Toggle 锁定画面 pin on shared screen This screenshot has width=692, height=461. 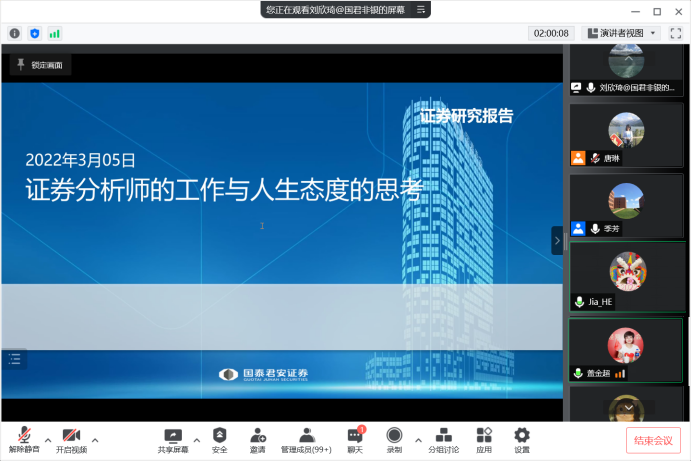click(x=41, y=65)
